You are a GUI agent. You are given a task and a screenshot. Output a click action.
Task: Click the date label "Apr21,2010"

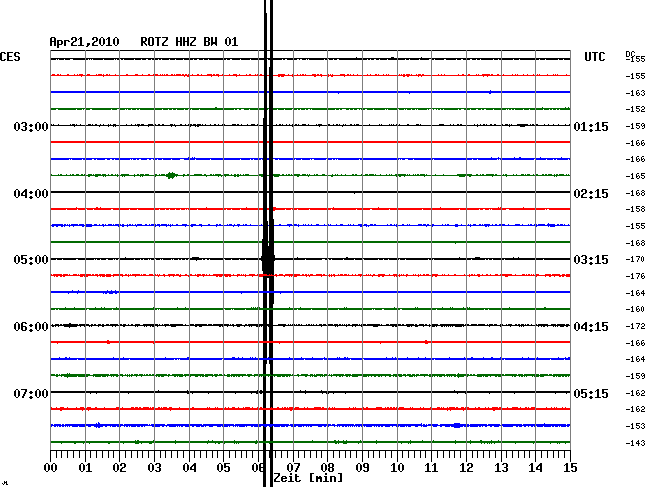point(85,42)
